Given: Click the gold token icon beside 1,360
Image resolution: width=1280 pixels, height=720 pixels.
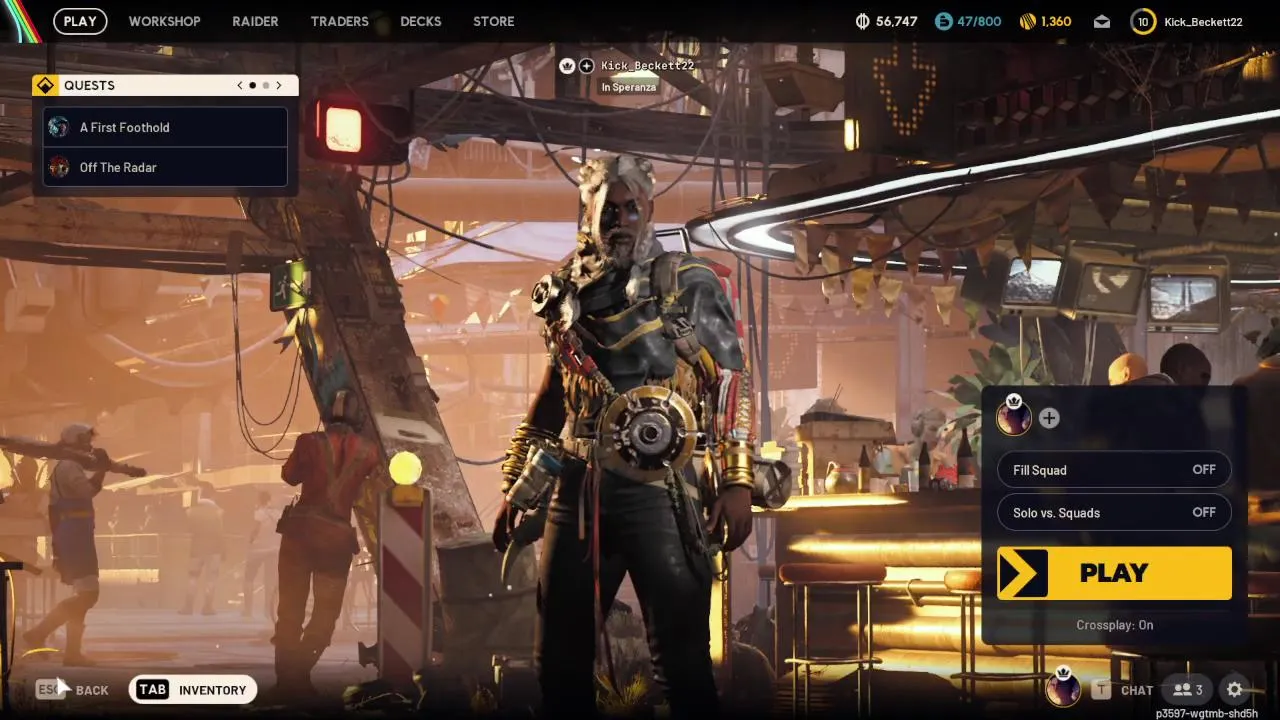Looking at the screenshot, I should click(1027, 21).
